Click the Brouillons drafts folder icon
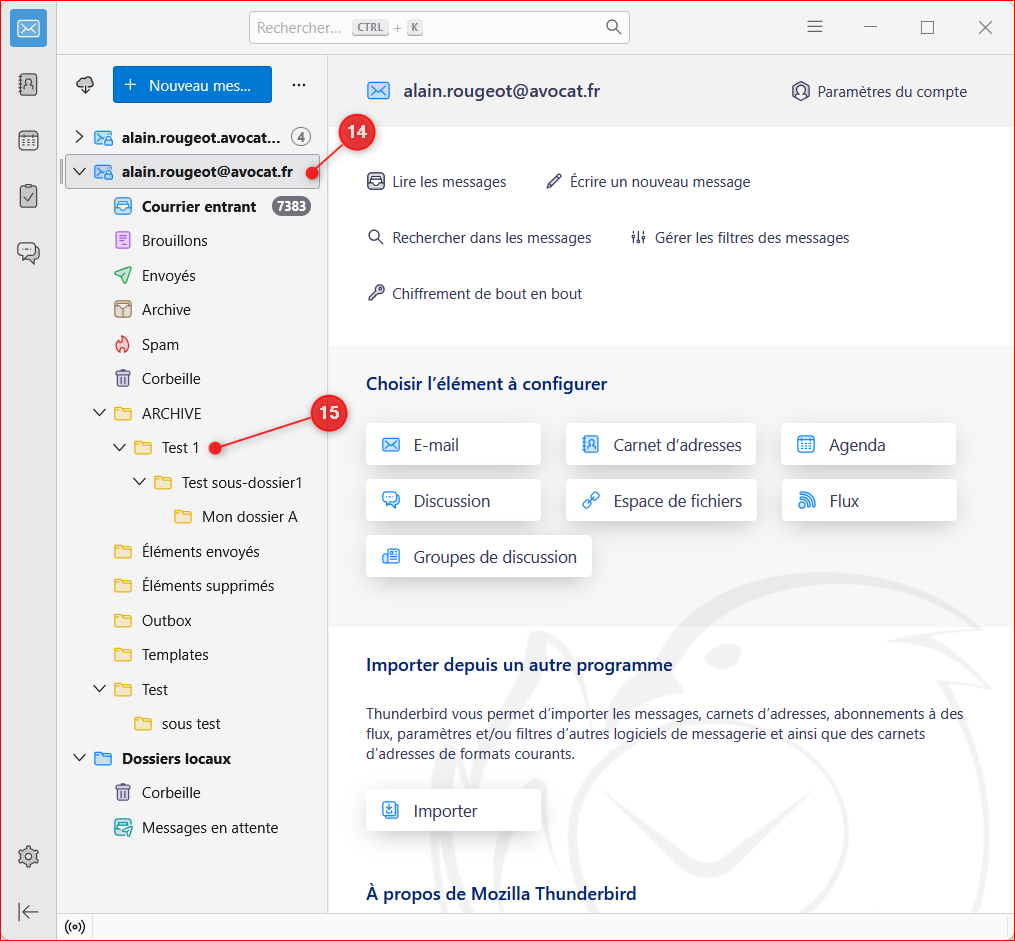This screenshot has height=941, width=1015. click(123, 241)
